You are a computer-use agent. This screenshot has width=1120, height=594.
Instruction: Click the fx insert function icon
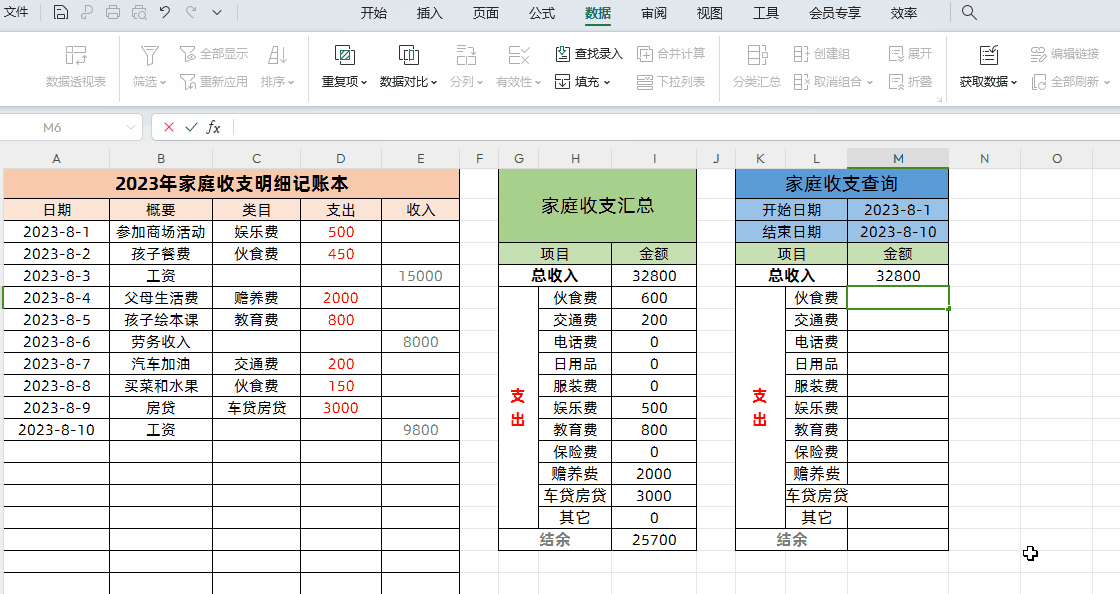pos(213,127)
